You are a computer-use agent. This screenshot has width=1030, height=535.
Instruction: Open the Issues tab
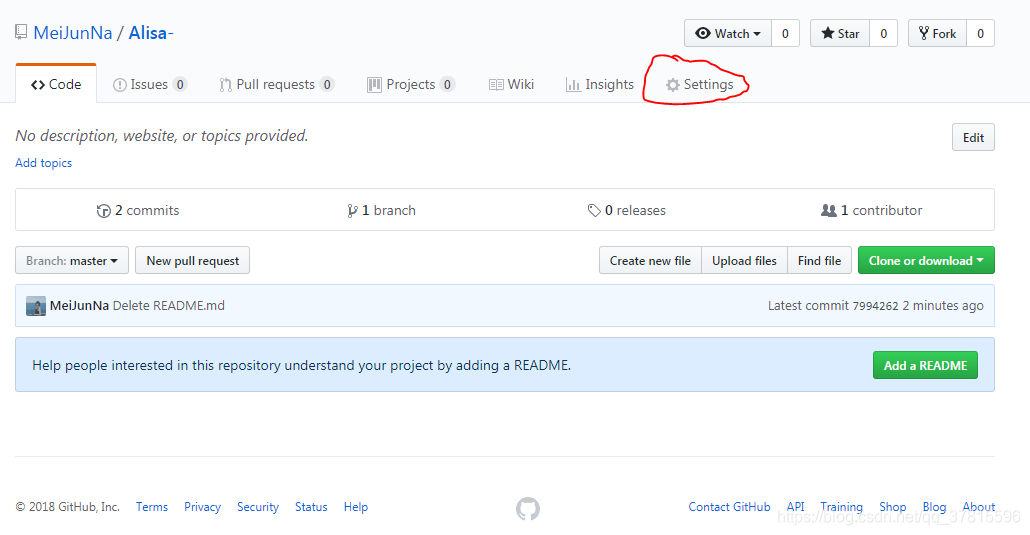tap(150, 84)
